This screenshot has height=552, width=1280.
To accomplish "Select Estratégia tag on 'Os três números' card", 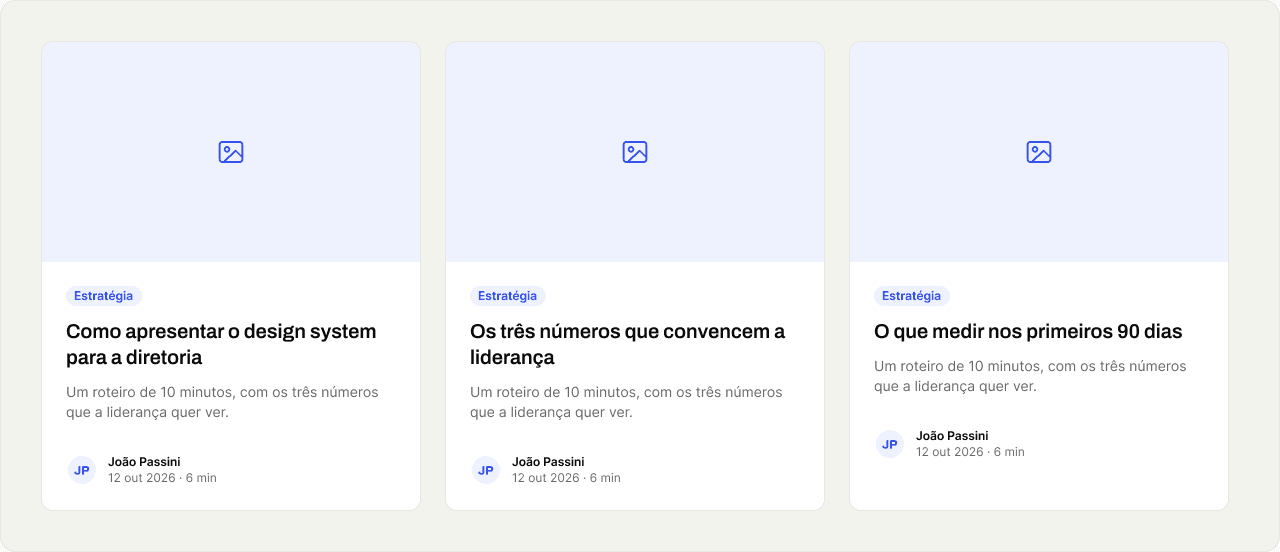I will 508,296.
